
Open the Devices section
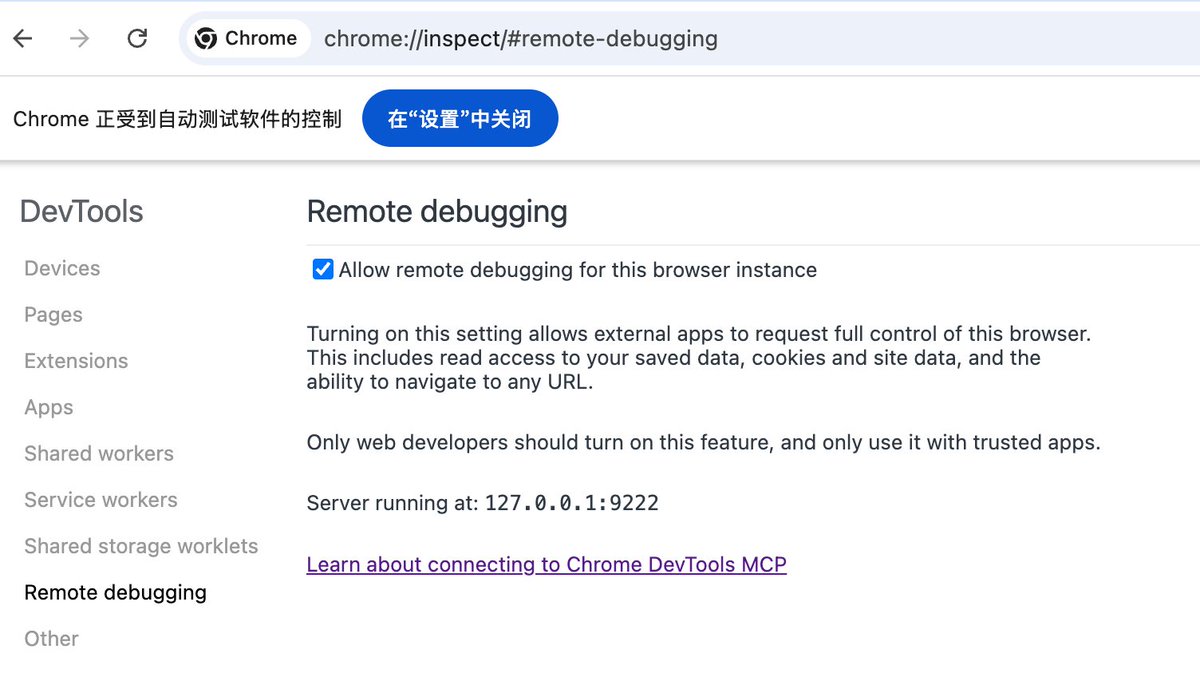coord(62,268)
